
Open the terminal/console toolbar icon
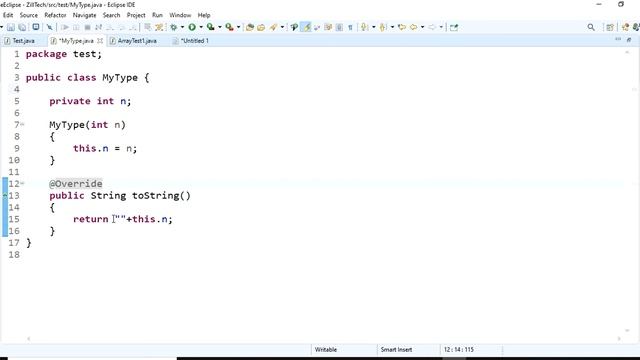tap(36, 27)
